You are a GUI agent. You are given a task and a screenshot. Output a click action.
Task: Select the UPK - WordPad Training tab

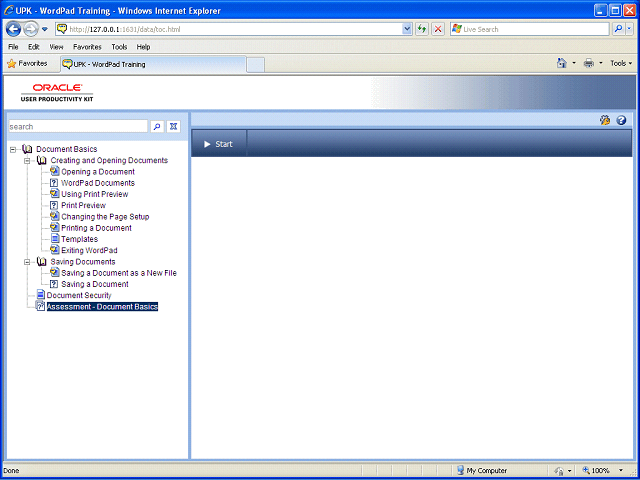[153, 64]
